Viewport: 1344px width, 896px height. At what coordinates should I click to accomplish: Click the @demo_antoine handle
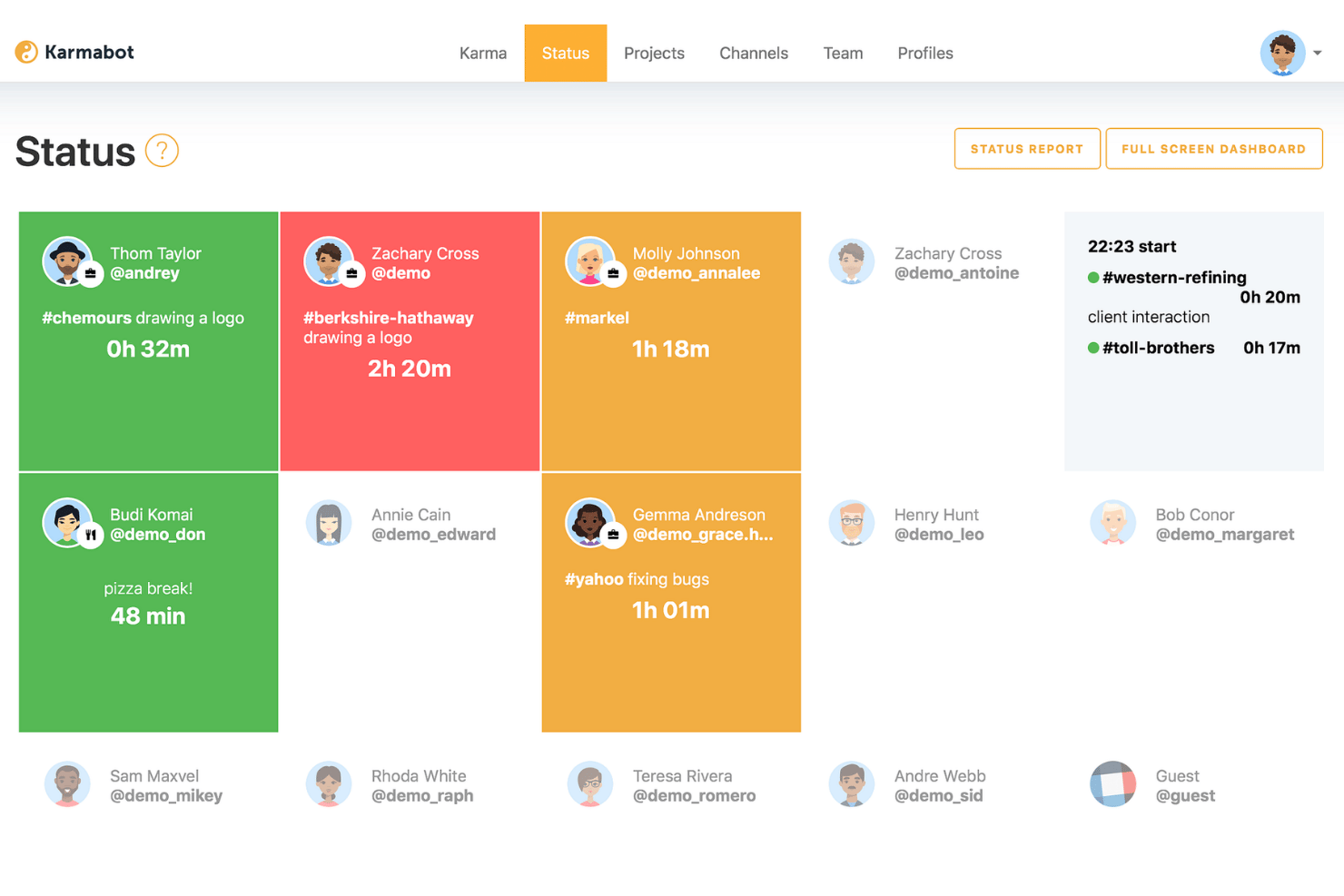(x=956, y=273)
